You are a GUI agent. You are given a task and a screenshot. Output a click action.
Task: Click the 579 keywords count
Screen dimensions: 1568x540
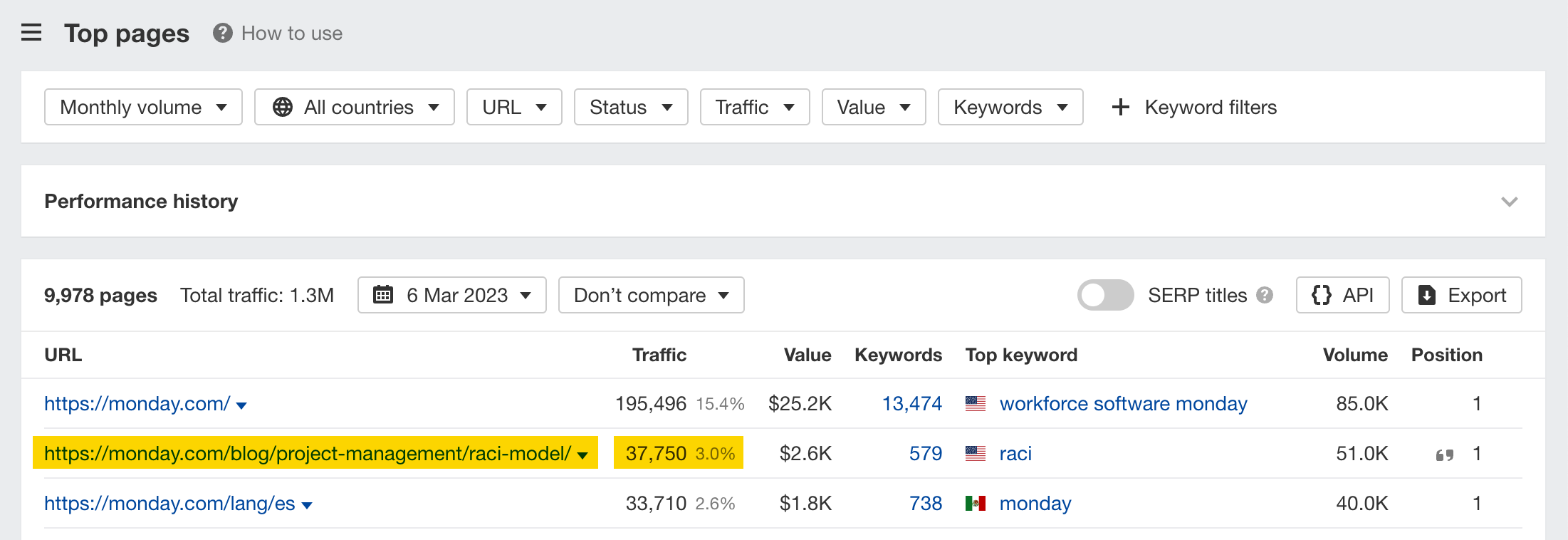click(x=926, y=454)
